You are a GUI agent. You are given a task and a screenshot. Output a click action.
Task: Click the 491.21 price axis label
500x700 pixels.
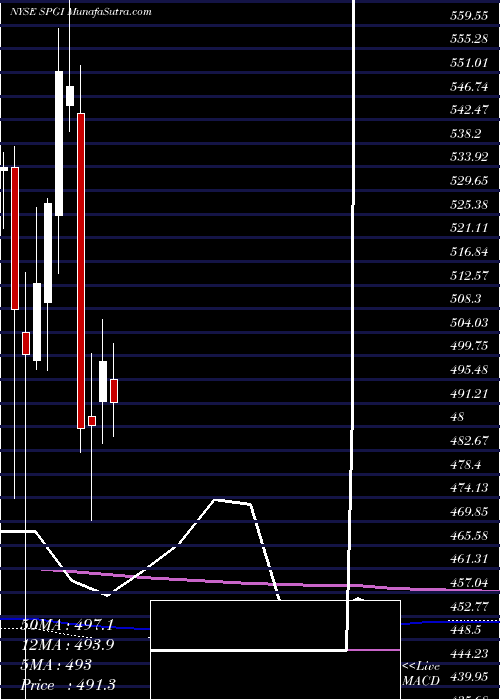468,394
